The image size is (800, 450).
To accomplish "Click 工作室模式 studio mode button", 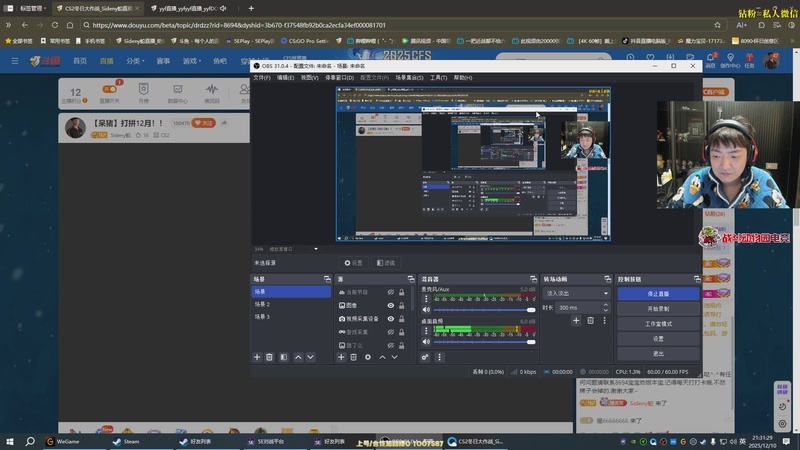I will click(658, 323).
